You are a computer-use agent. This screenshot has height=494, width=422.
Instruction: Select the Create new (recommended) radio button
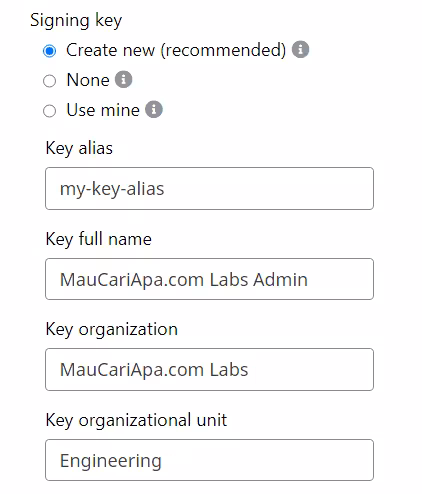point(50,51)
